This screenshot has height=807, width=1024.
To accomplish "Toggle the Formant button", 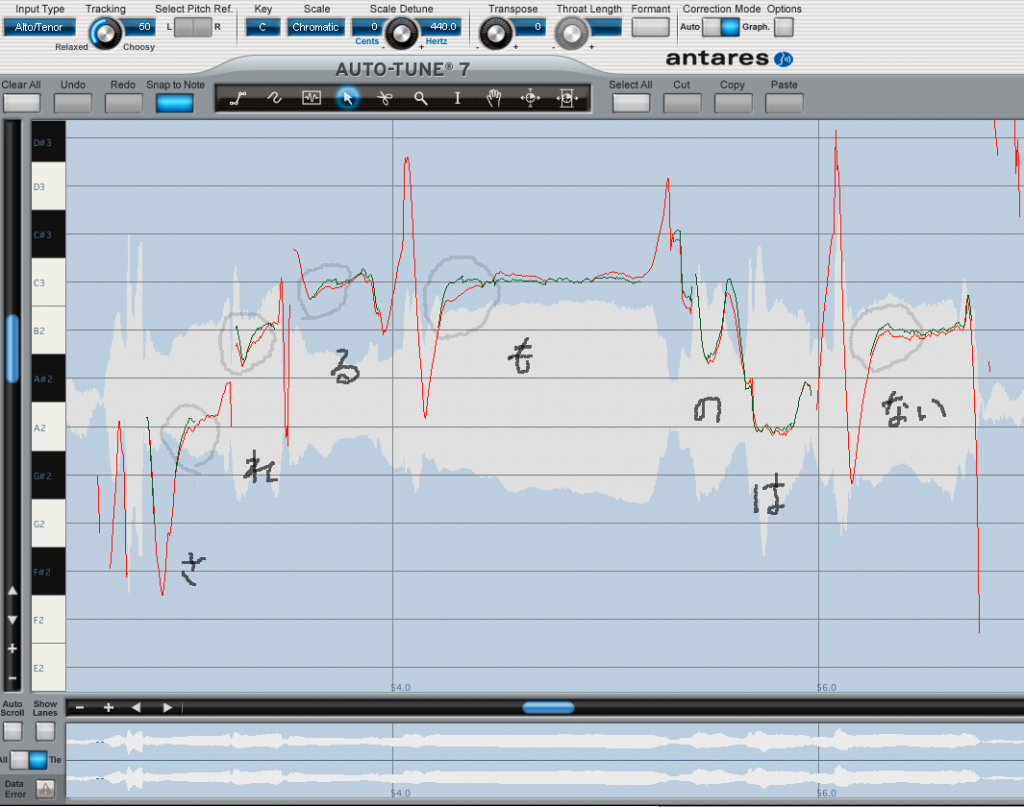I will [650, 27].
